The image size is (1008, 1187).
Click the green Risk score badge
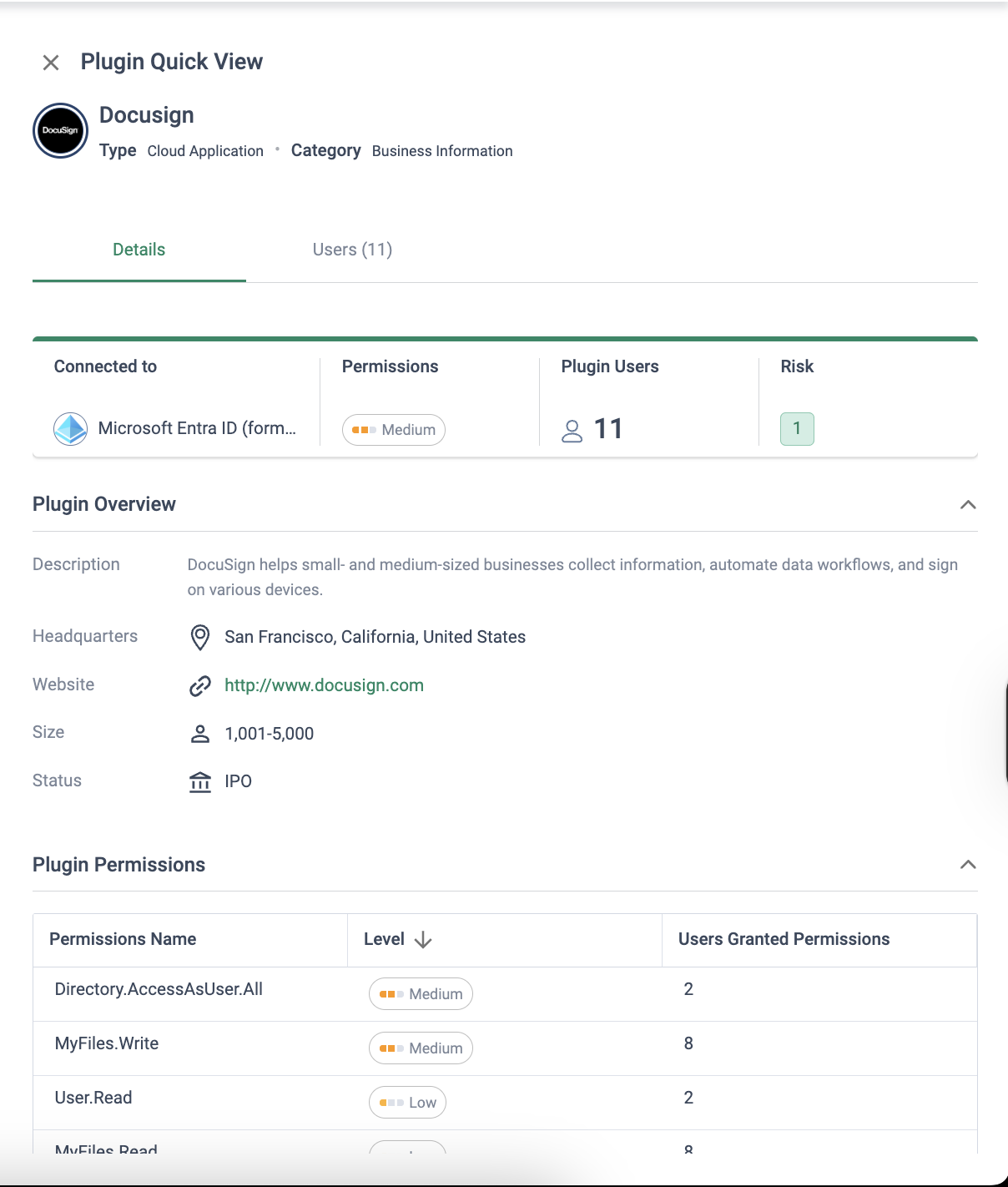(x=797, y=429)
